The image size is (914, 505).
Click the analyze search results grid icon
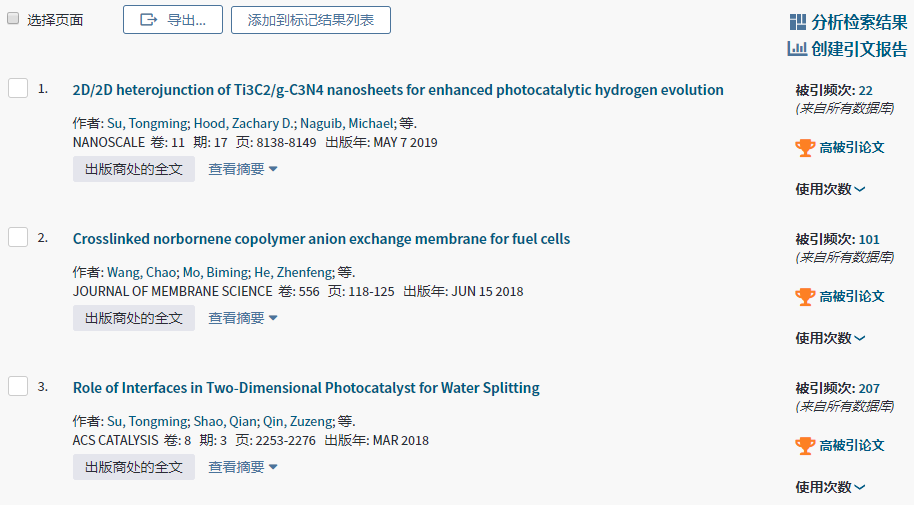point(798,22)
